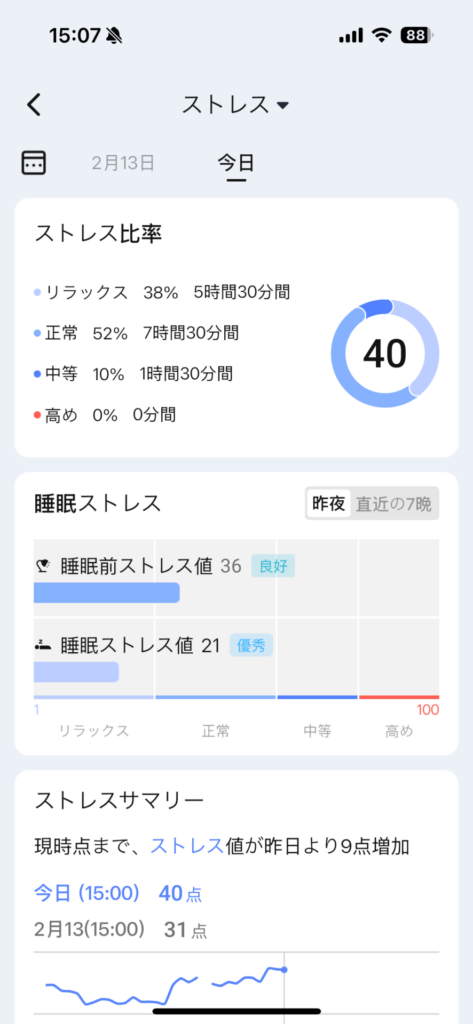
Task: Tap the 良好 status badge
Action: coord(273,566)
